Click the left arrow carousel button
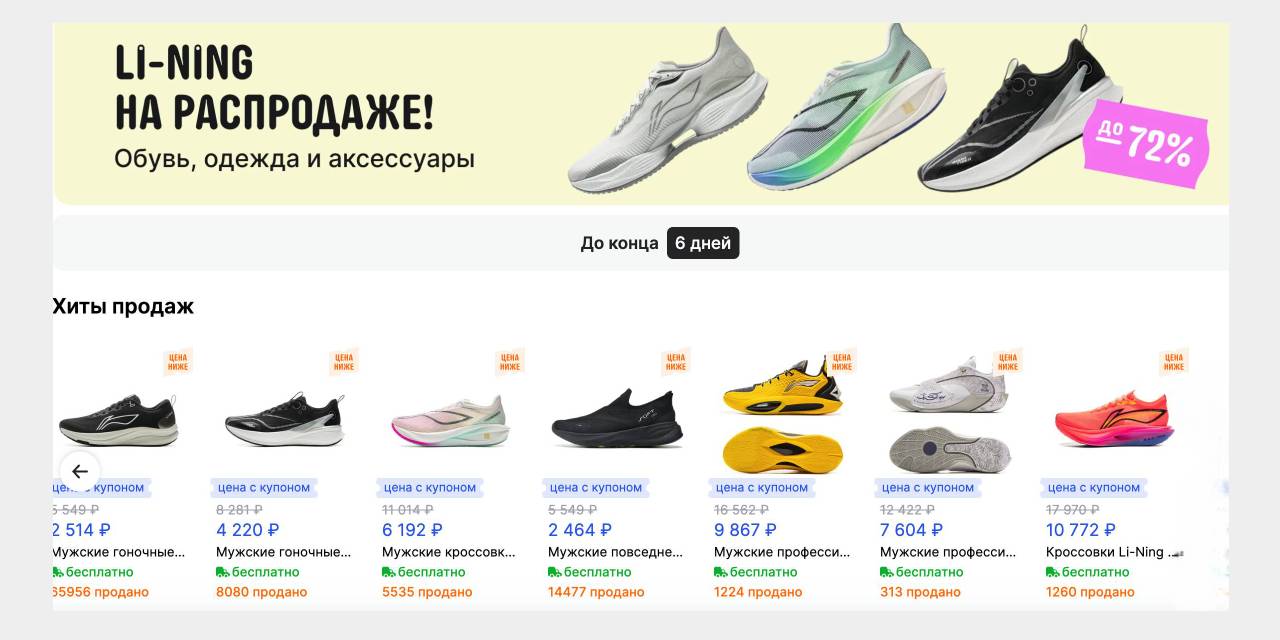Viewport: 1280px width, 640px height. coord(80,471)
